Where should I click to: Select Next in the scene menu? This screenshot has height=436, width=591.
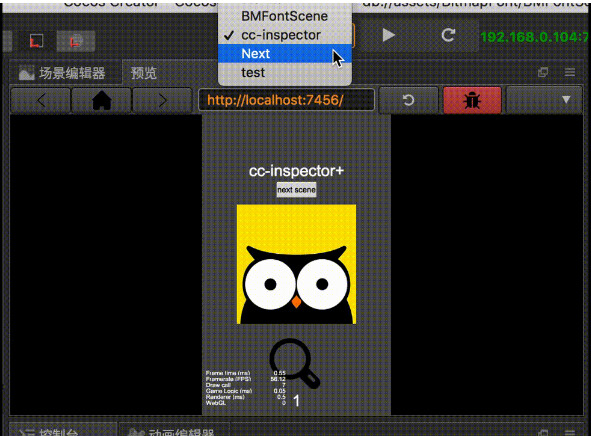click(x=285, y=54)
